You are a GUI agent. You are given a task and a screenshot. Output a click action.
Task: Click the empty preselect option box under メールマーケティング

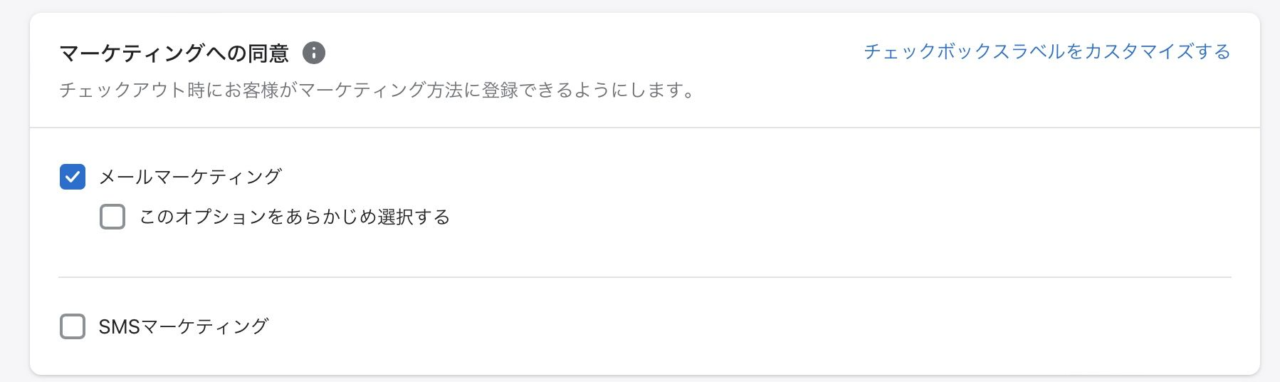pyautogui.click(x=112, y=217)
